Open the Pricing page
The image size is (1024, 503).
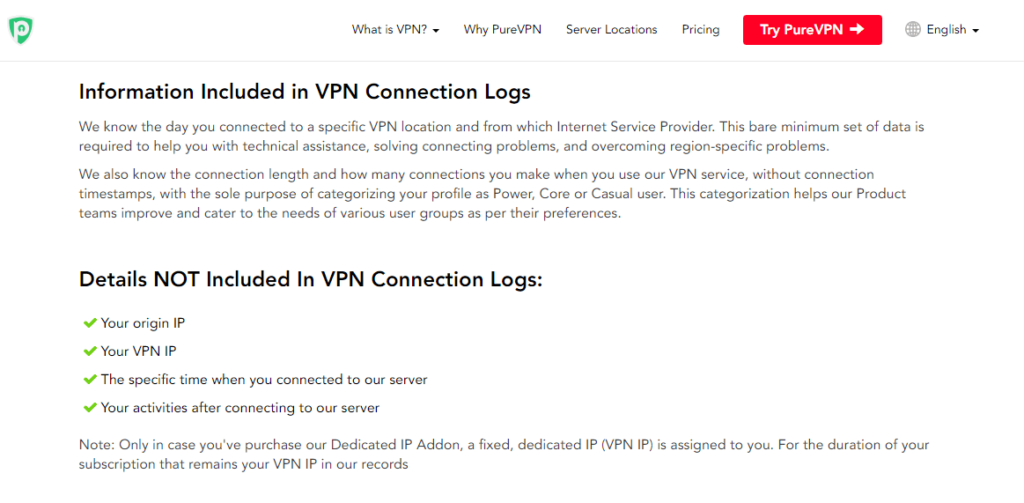pos(700,29)
